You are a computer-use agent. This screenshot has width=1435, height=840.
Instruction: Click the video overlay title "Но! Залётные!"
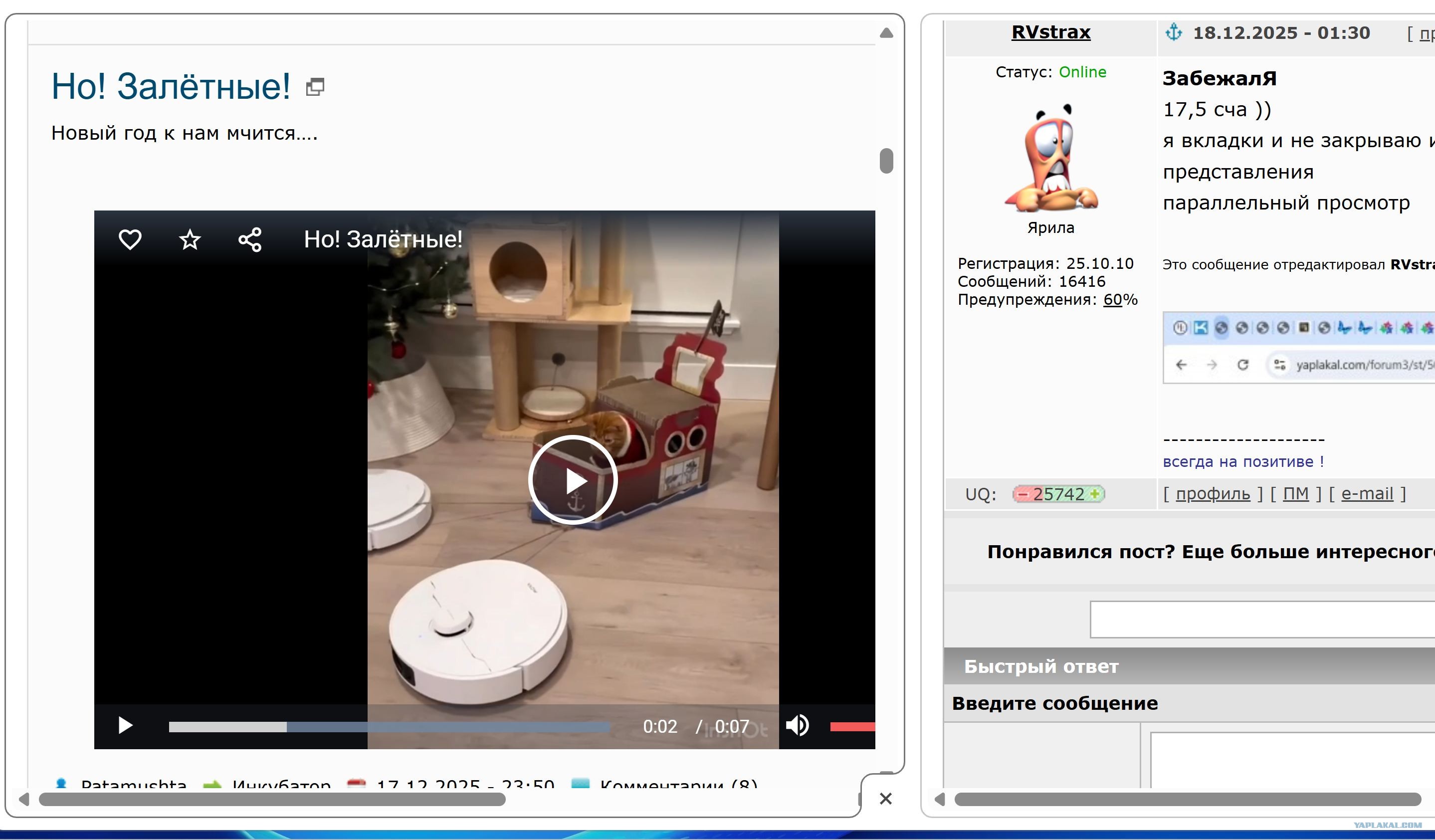click(x=383, y=239)
